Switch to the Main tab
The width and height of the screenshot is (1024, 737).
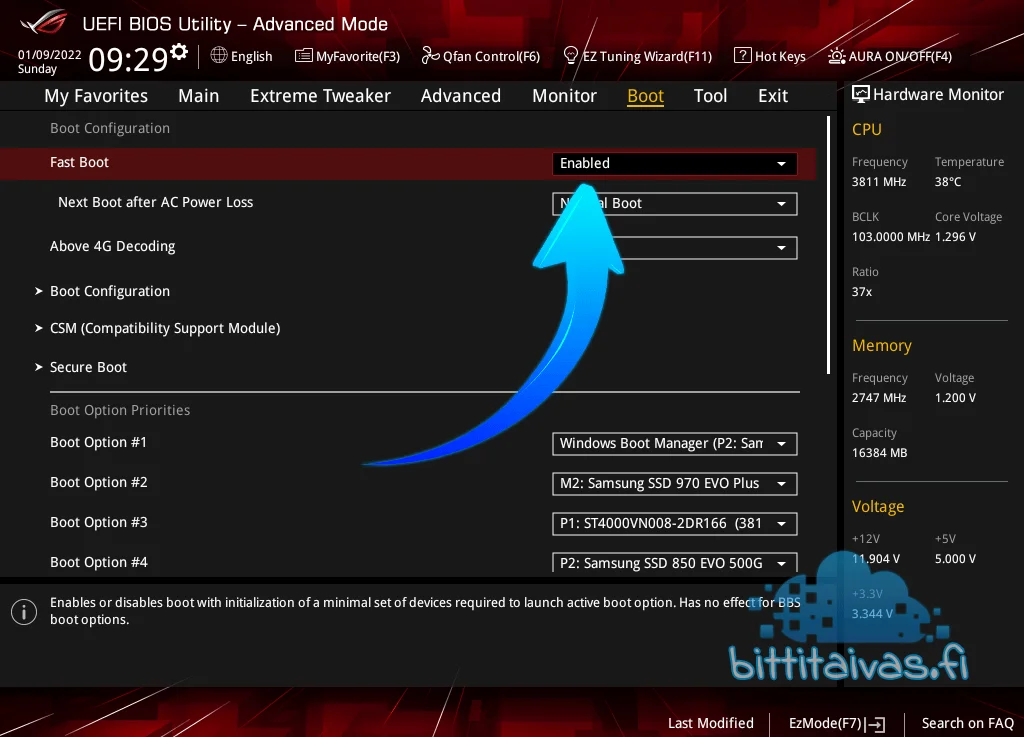point(199,96)
